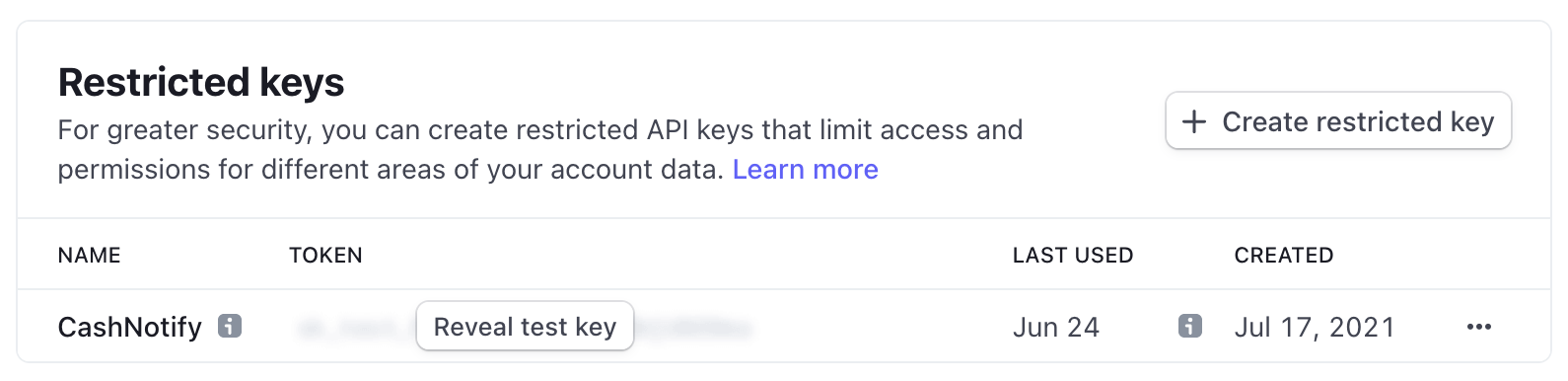Click the plus icon in Create restricted key
1568x381 pixels.
[1194, 121]
